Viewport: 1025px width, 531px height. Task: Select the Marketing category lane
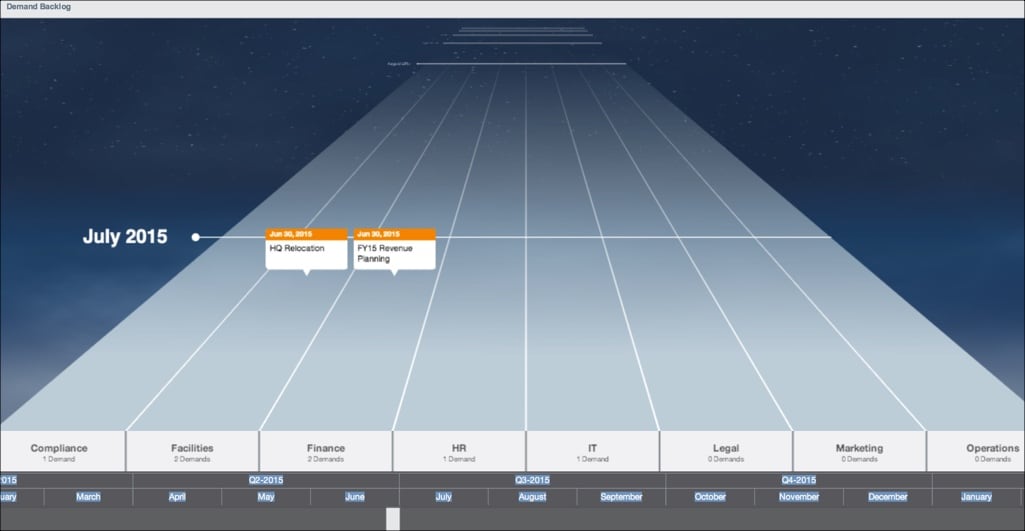point(859,451)
